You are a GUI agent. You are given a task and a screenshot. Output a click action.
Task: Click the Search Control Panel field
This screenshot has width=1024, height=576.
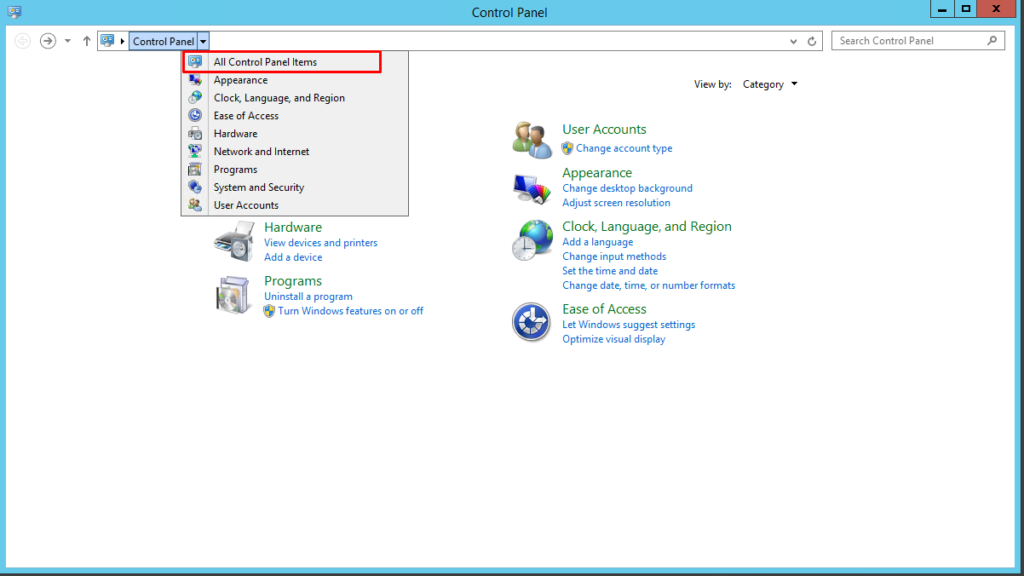pyautogui.click(x=918, y=40)
